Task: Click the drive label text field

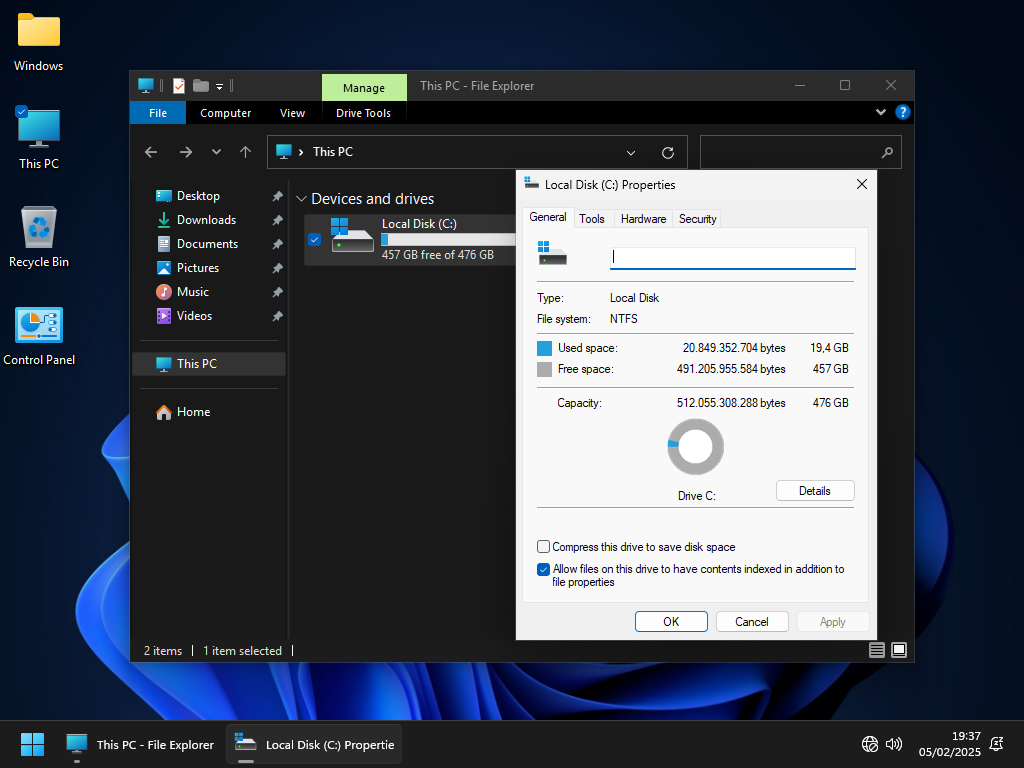Action: pyautogui.click(x=733, y=257)
